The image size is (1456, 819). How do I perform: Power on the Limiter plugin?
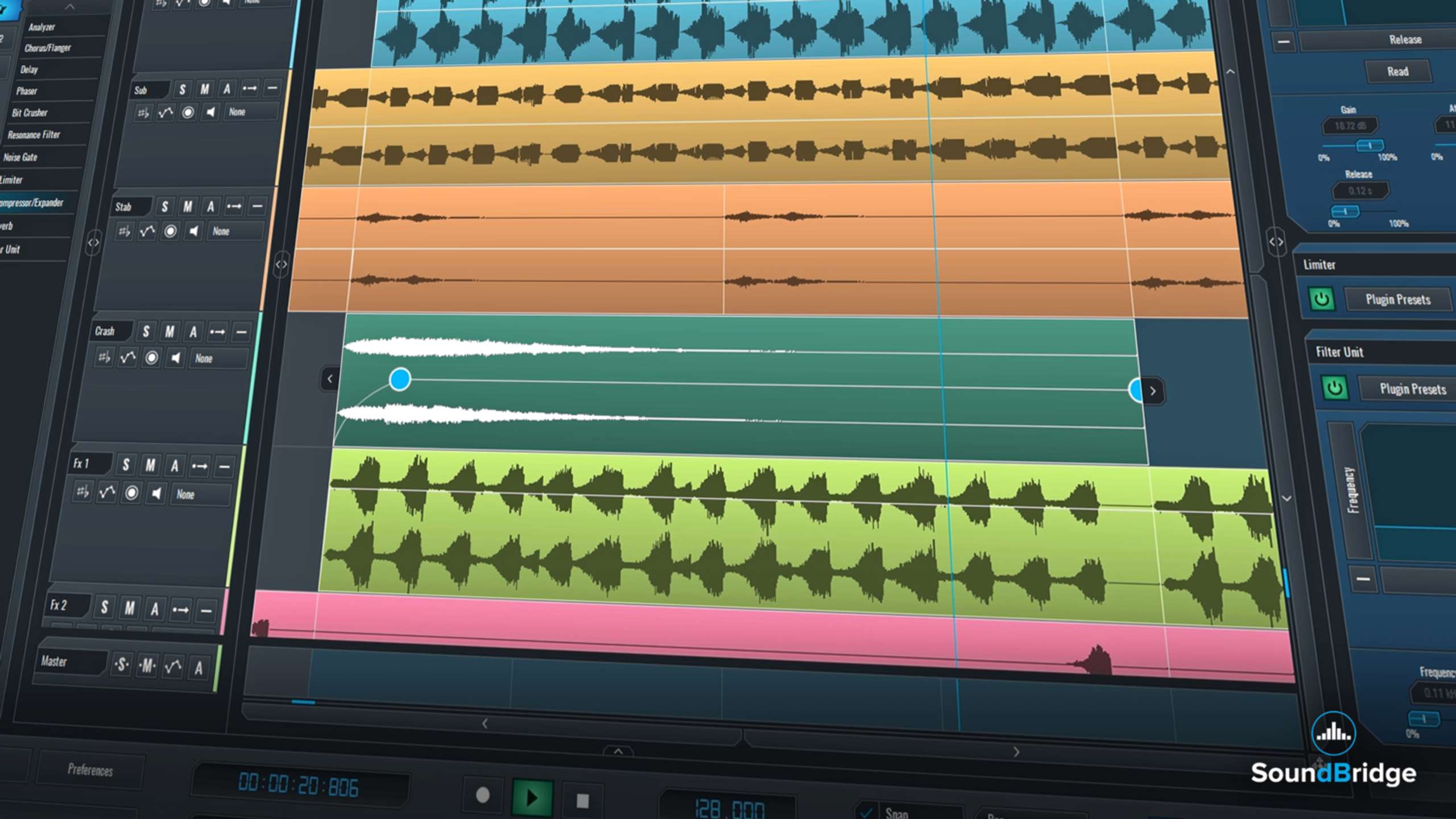[x=1322, y=300]
